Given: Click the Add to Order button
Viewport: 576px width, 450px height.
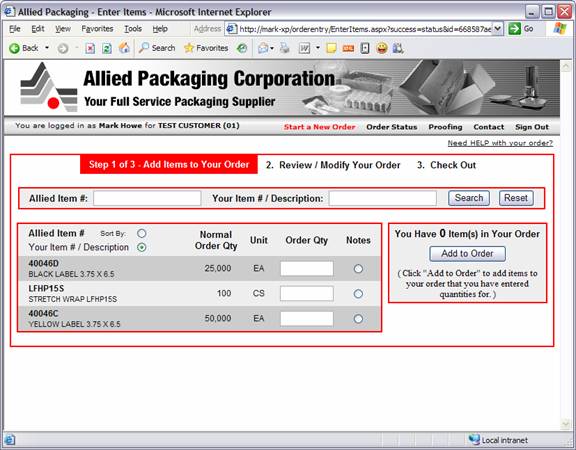Looking at the screenshot, I should click(x=467, y=253).
